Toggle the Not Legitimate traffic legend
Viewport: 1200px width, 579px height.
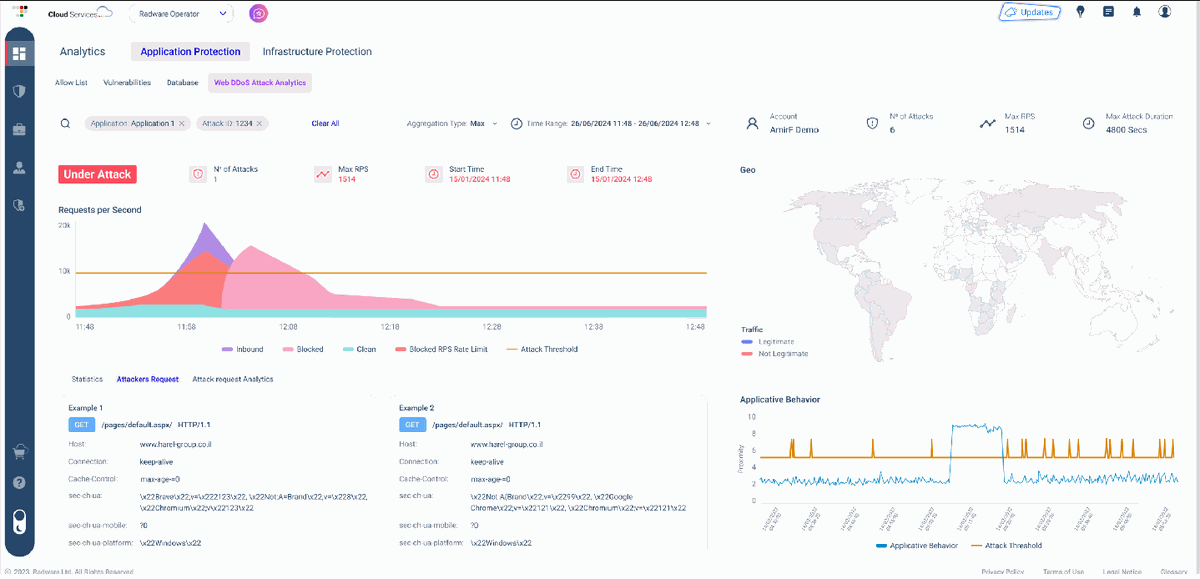[774, 354]
